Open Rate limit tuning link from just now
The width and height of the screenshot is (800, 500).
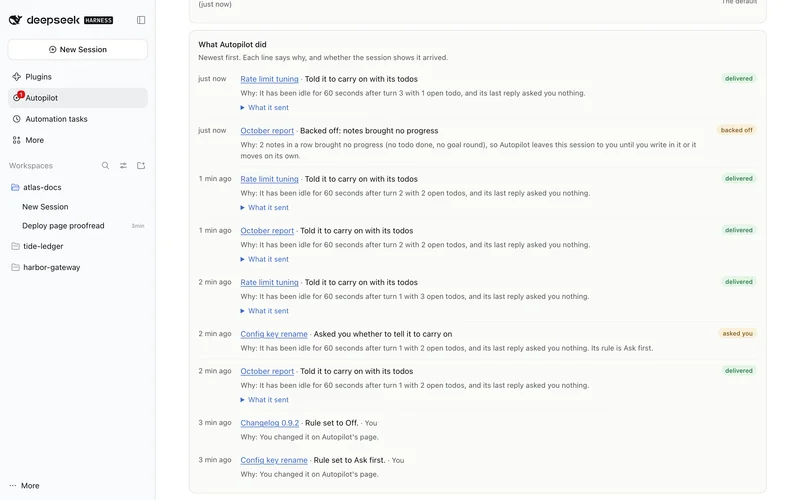pyautogui.click(x=269, y=79)
